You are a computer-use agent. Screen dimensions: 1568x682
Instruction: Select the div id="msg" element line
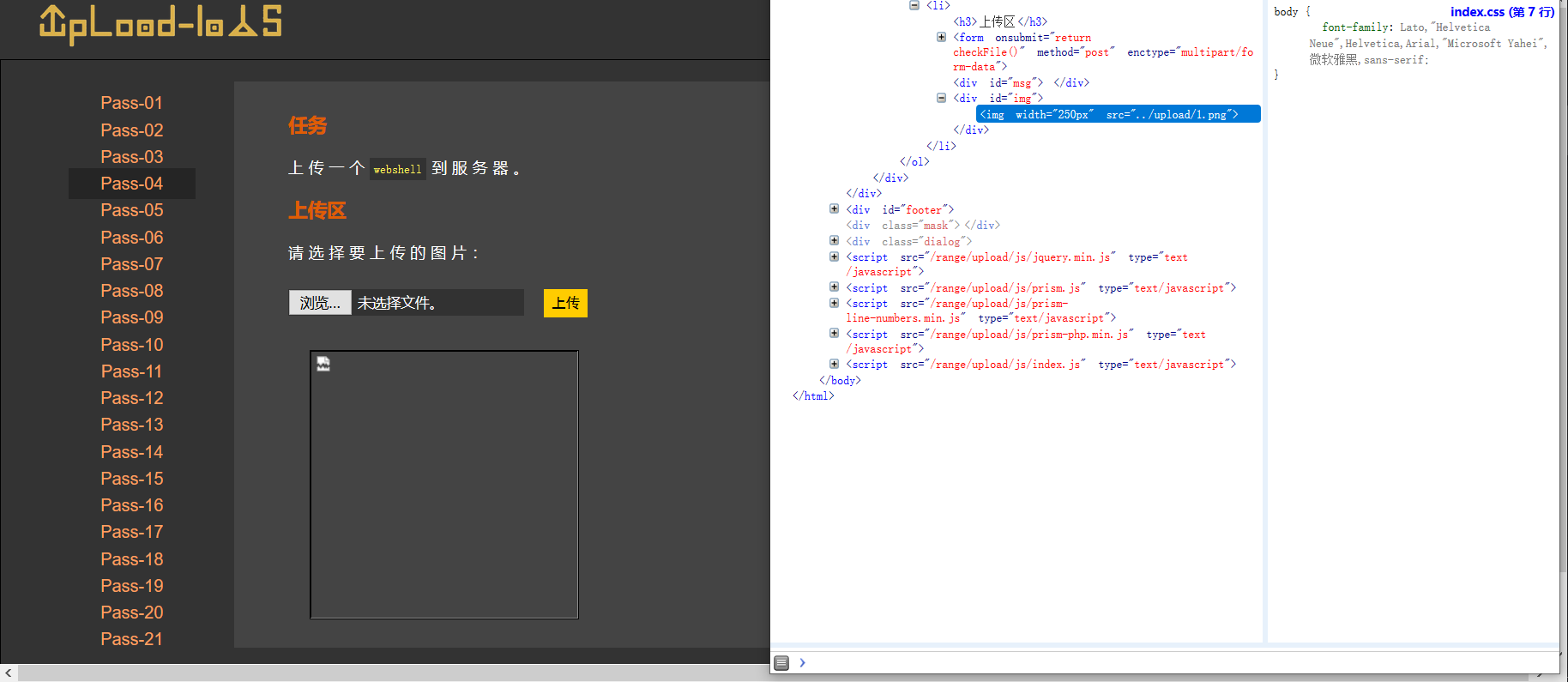[1021, 82]
